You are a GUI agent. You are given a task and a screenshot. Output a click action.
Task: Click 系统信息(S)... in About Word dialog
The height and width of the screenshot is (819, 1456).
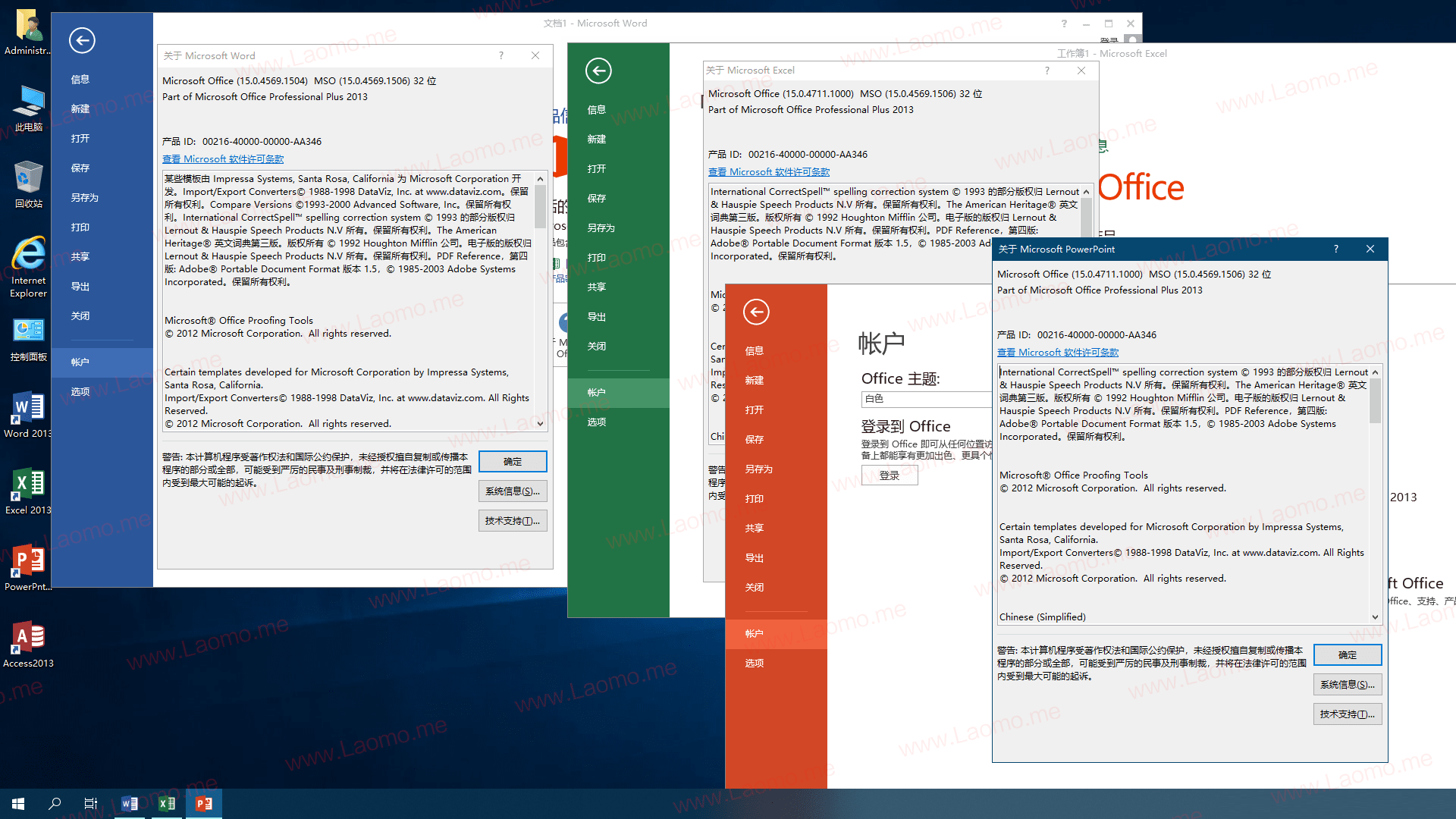click(513, 491)
